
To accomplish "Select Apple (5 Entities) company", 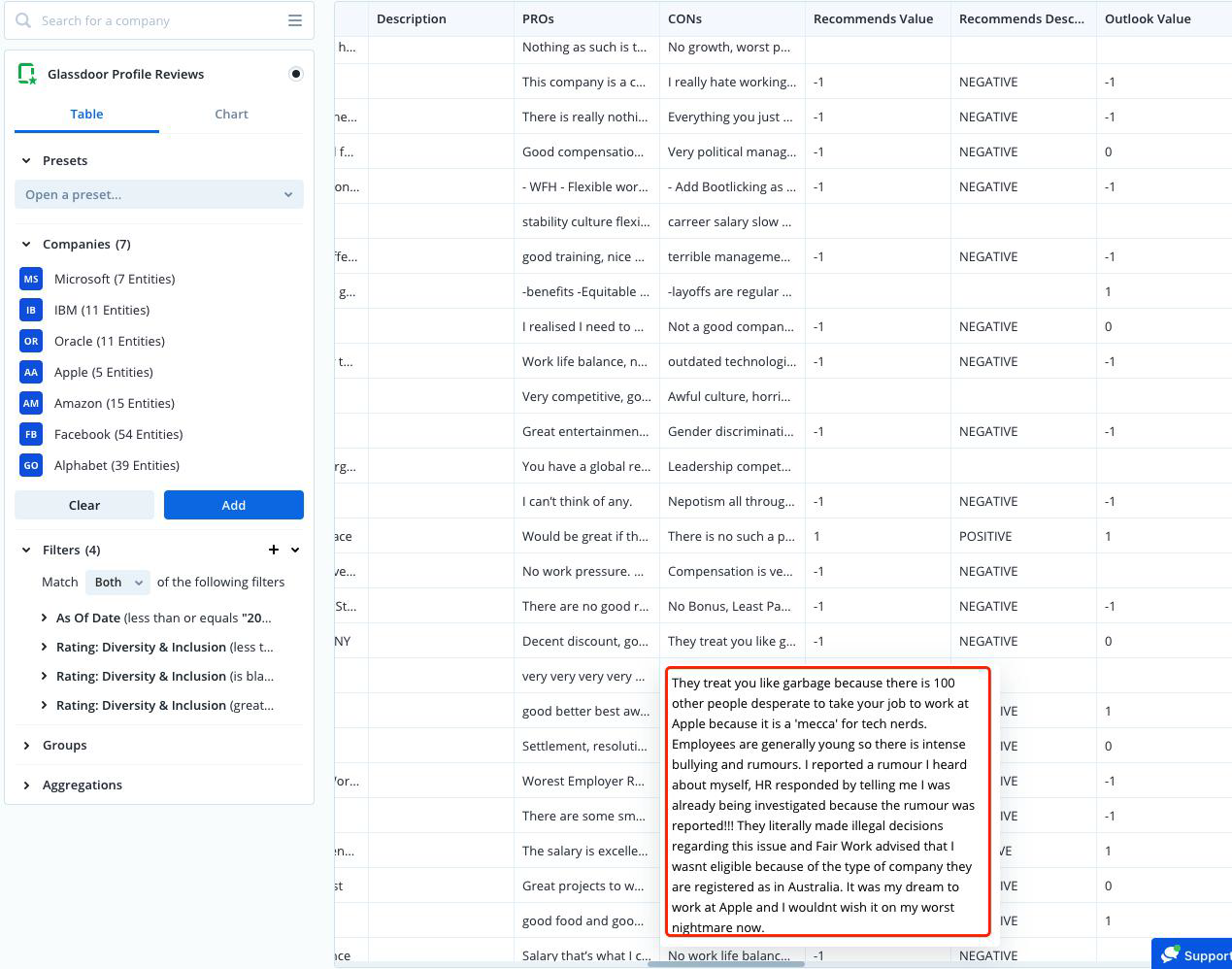I will click(104, 372).
